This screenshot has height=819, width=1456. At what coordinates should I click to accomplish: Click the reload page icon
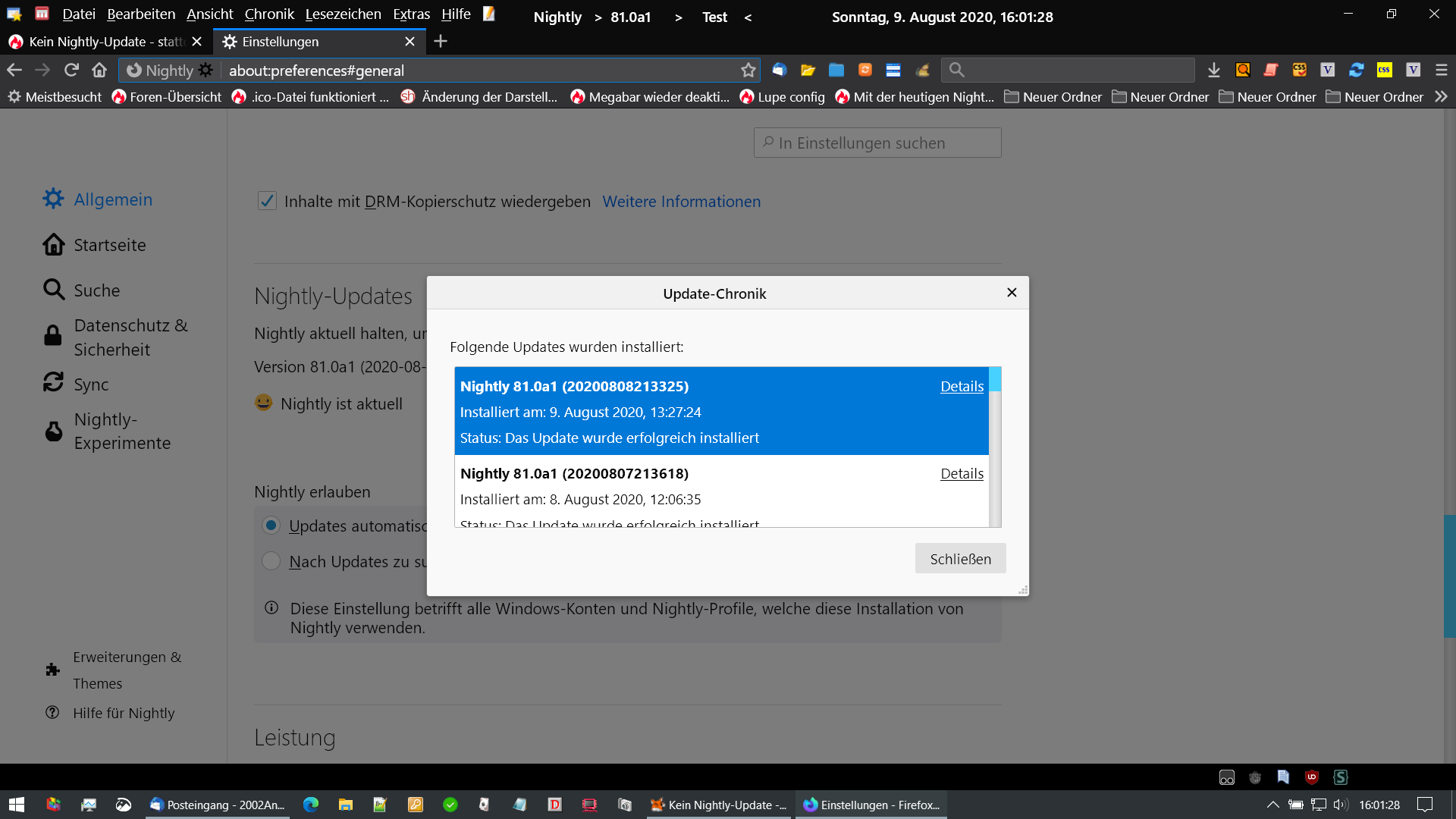71,71
